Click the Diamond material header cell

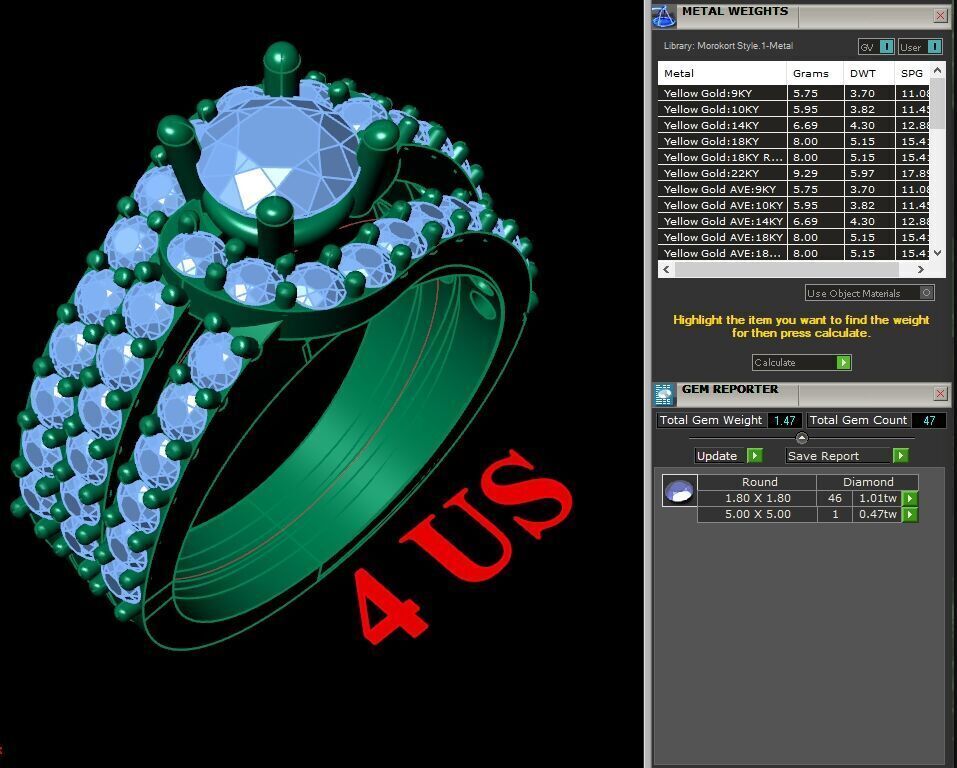click(868, 482)
